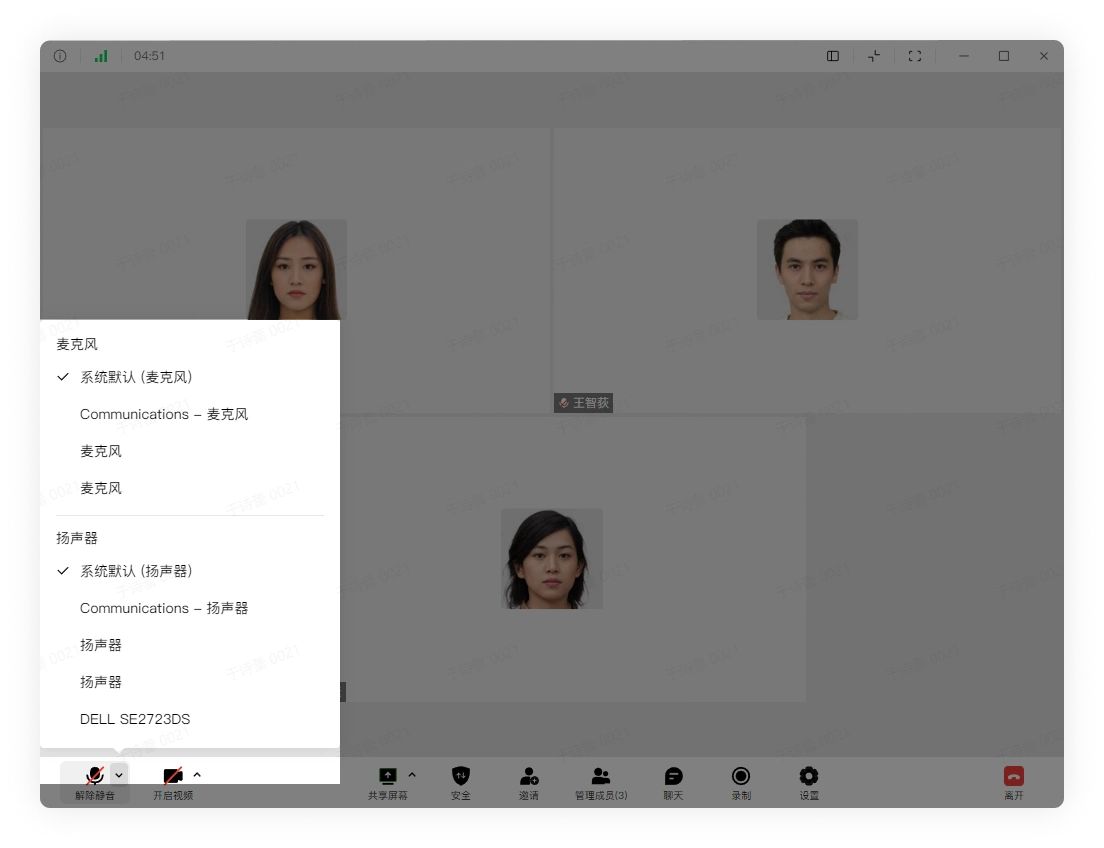Close the meeting window
This screenshot has height=848, width=1104.
pyautogui.click(x=1044, y=56)
